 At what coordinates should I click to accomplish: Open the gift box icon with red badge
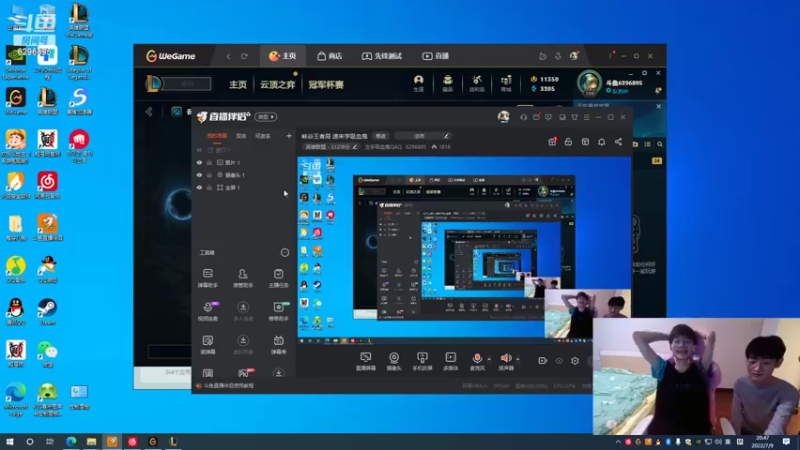(x=552, y=142)
